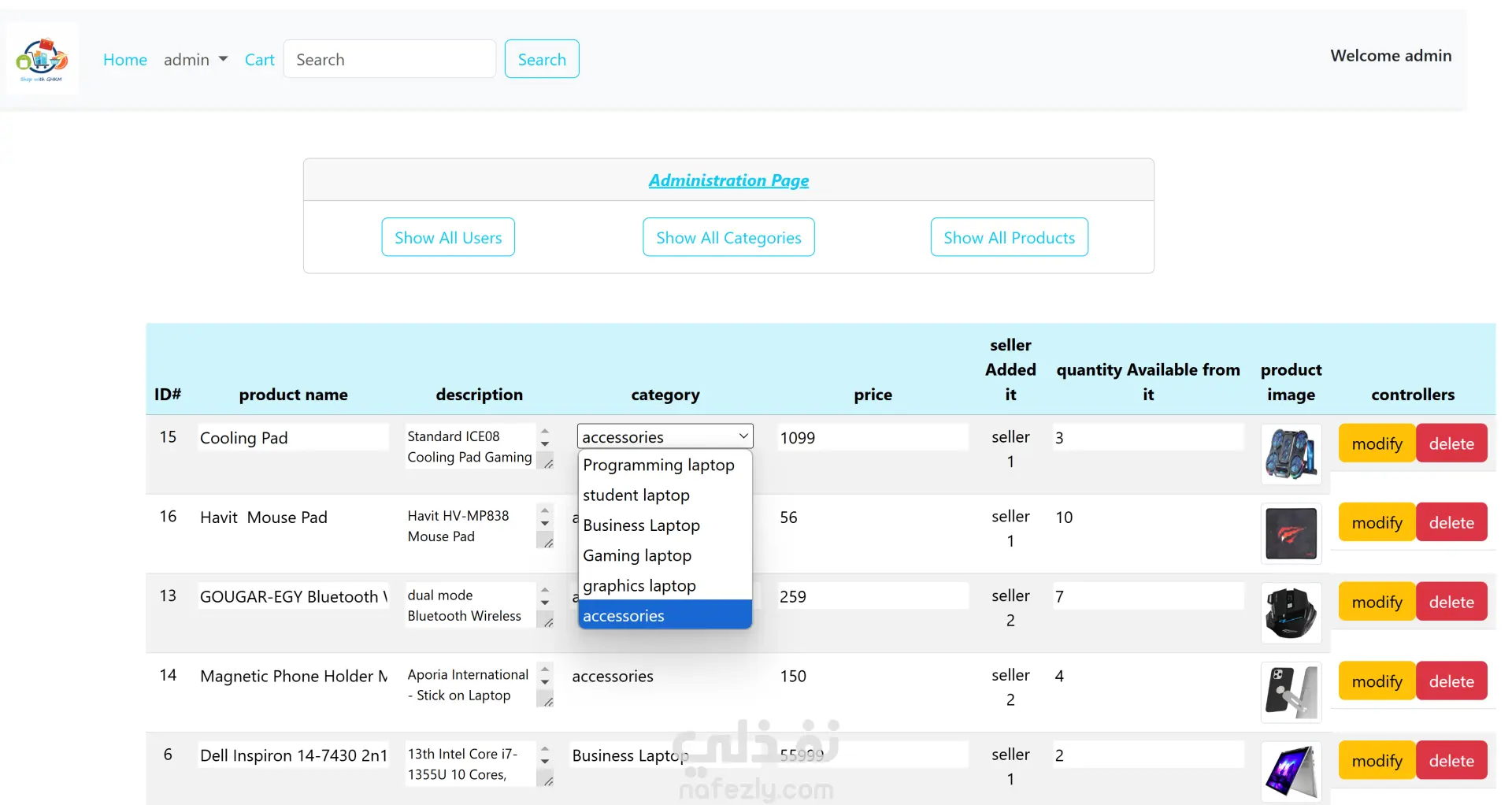Click the shop logo icon
1512x805 pixels.
43,59
